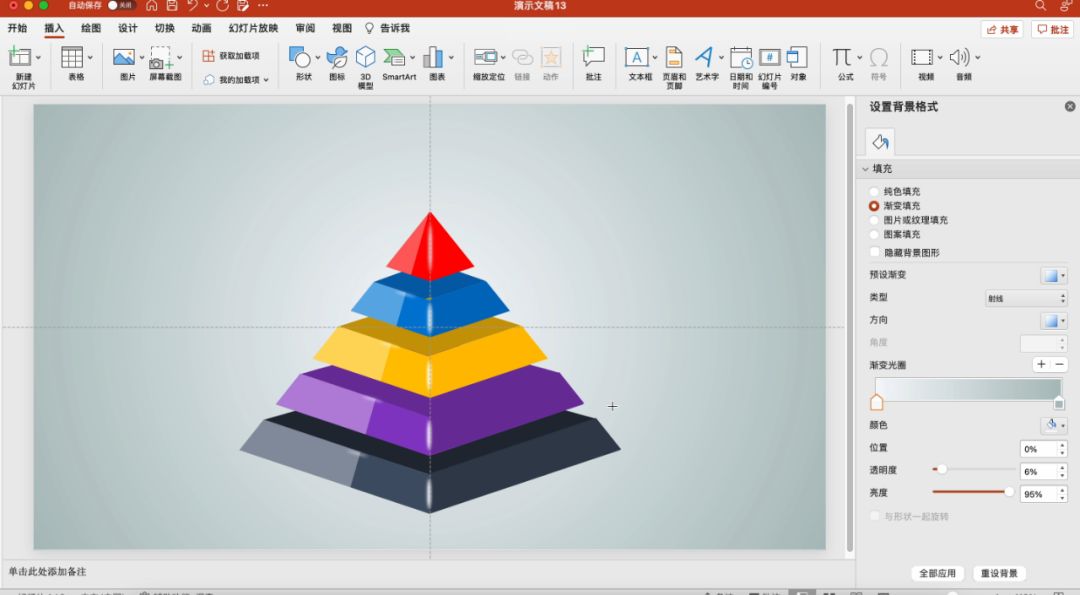Click the 3D model icon
Viewport: 1080px width, 595px height.
pyautogui.click(x=365, y=58)
